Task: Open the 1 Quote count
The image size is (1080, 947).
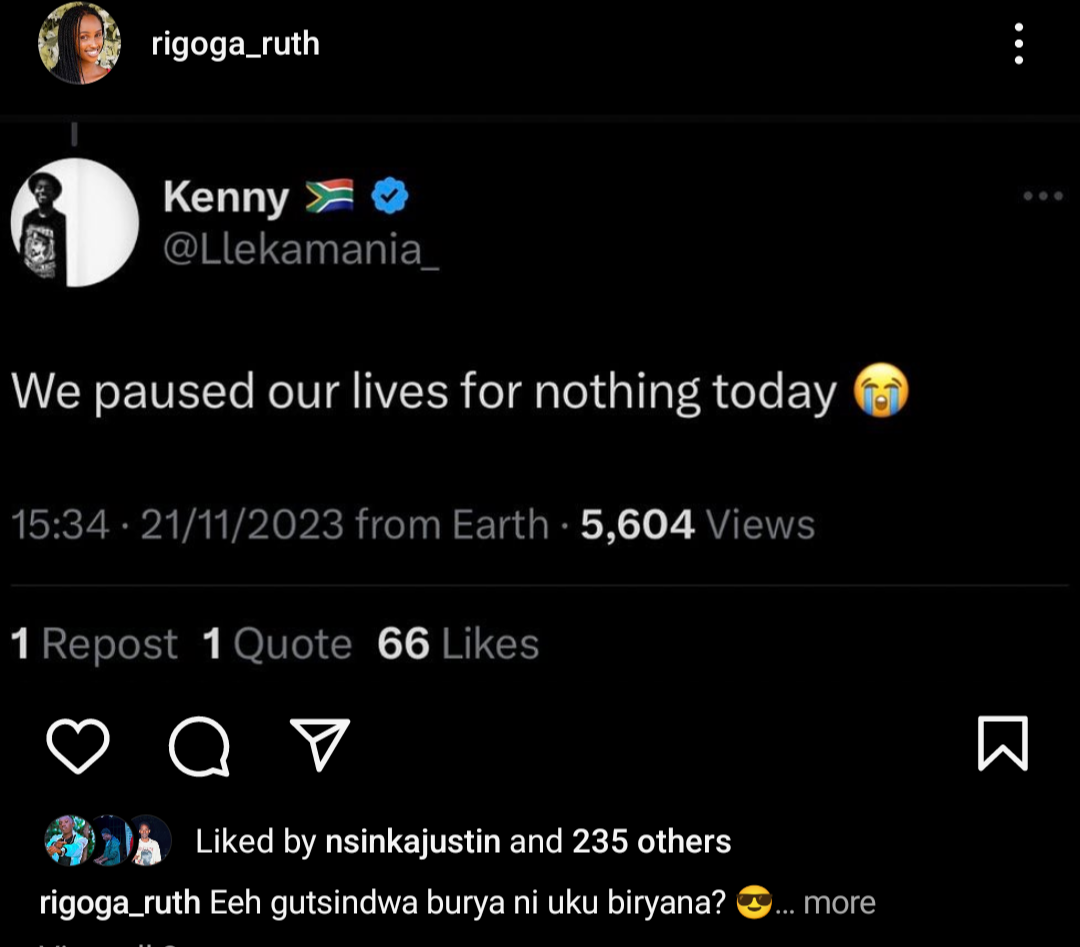Action: (277, 645)
